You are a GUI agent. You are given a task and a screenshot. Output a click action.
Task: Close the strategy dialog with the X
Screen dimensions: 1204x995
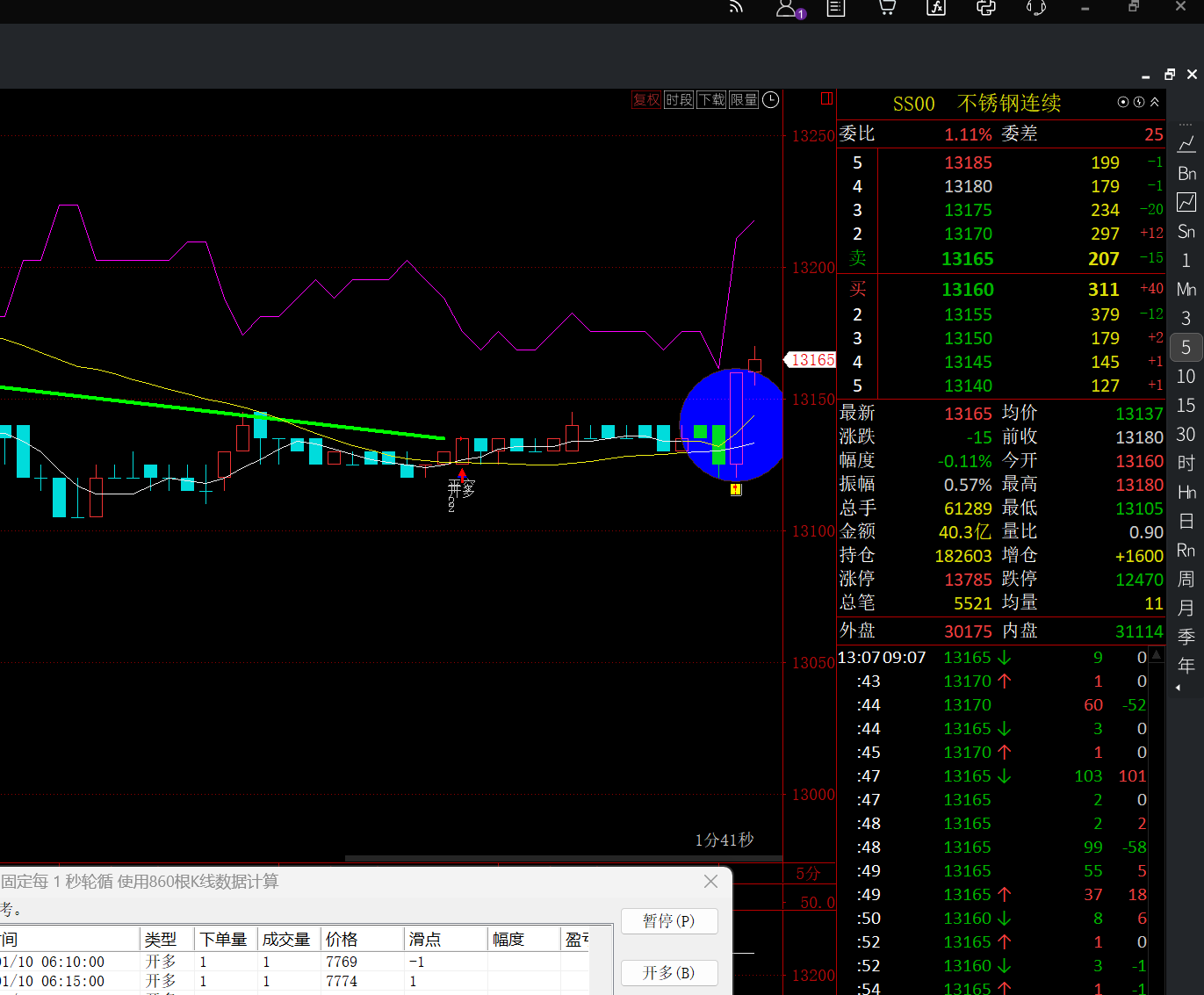click(711, 881)
